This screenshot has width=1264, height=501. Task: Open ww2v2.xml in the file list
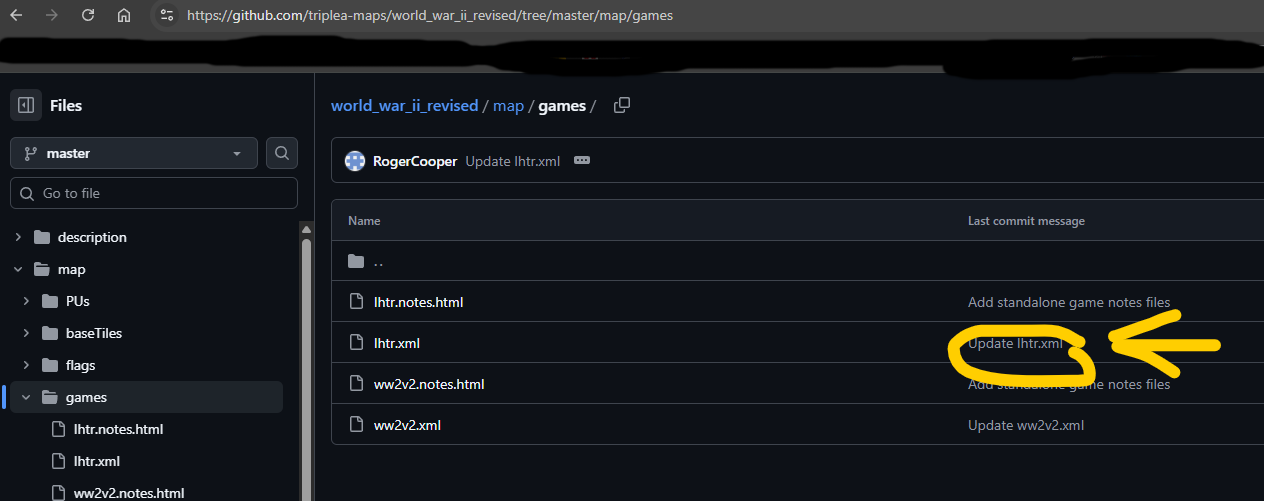[407, 425]
